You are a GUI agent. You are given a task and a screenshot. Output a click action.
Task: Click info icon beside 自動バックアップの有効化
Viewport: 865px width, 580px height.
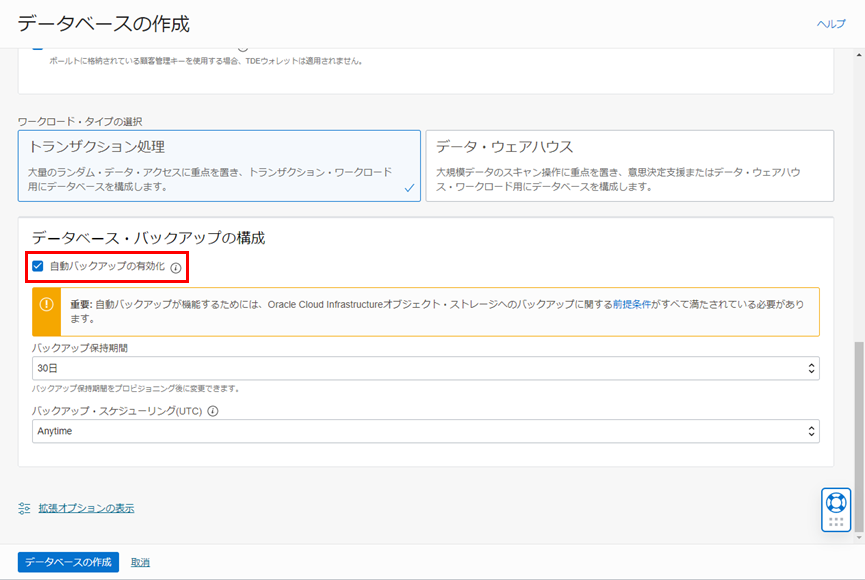[176, 268]
